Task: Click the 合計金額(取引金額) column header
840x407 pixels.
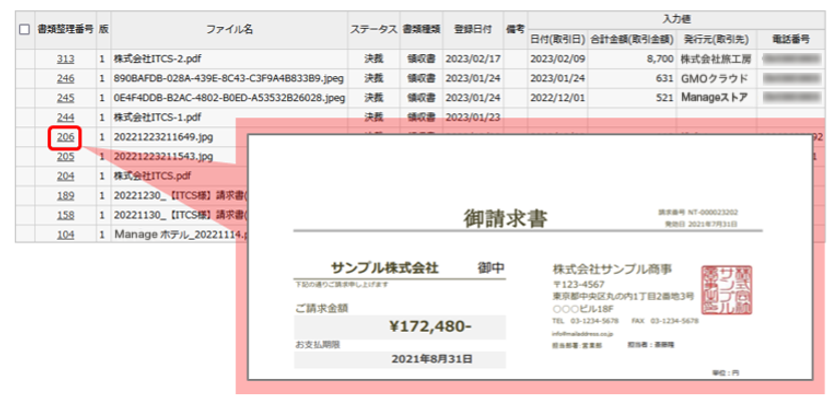Action: pos(632,39)
